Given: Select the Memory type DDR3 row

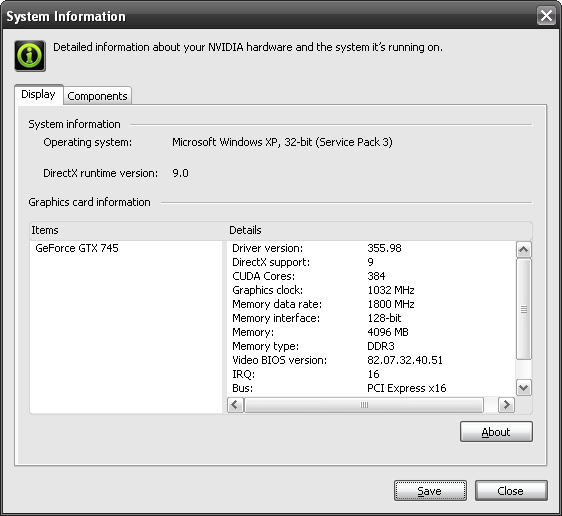Looking at the screenshot, I should (371, 346).
